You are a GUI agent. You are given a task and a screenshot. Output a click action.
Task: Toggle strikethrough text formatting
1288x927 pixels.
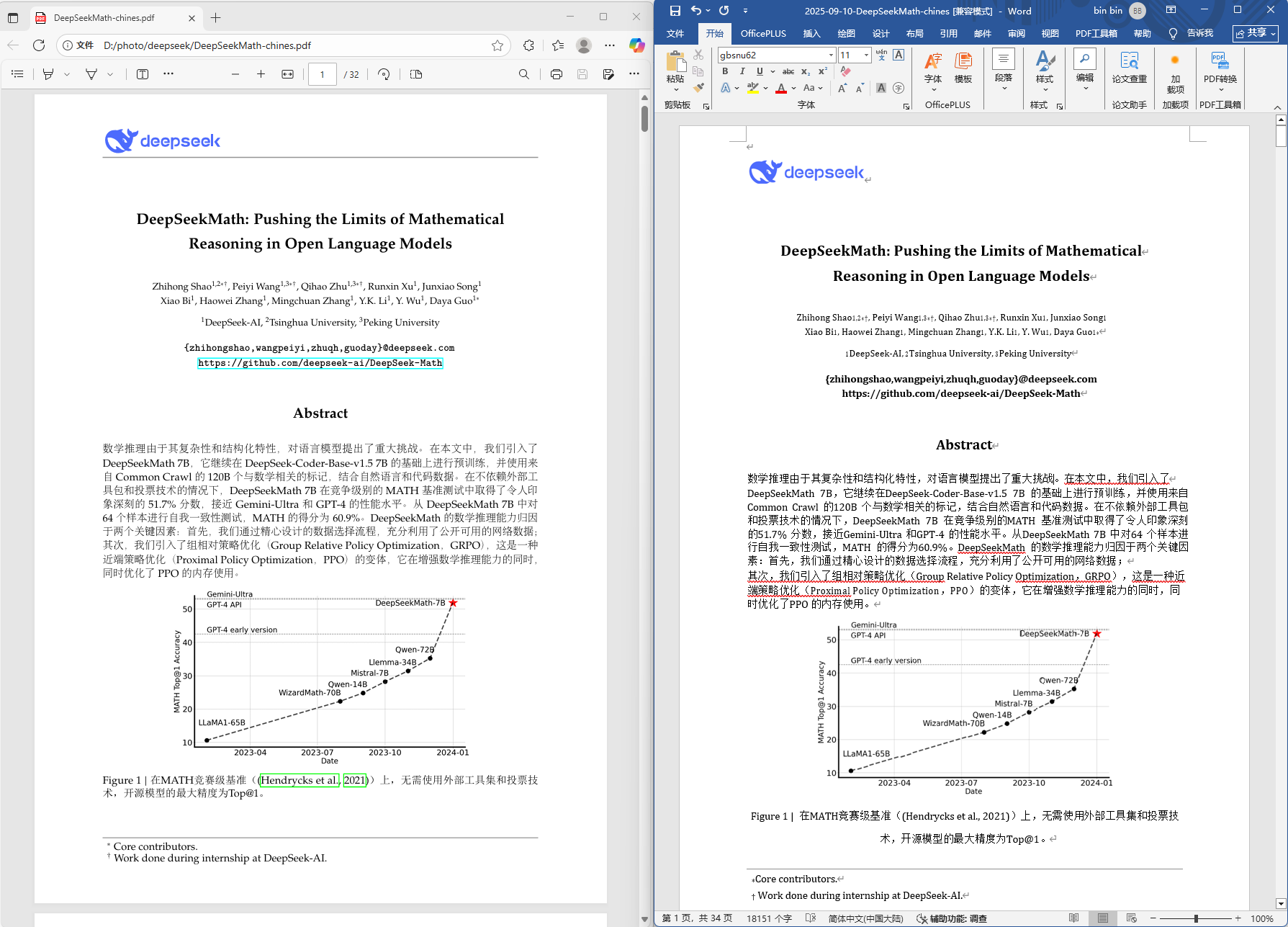pyautogui.click(x=788, y=71)
